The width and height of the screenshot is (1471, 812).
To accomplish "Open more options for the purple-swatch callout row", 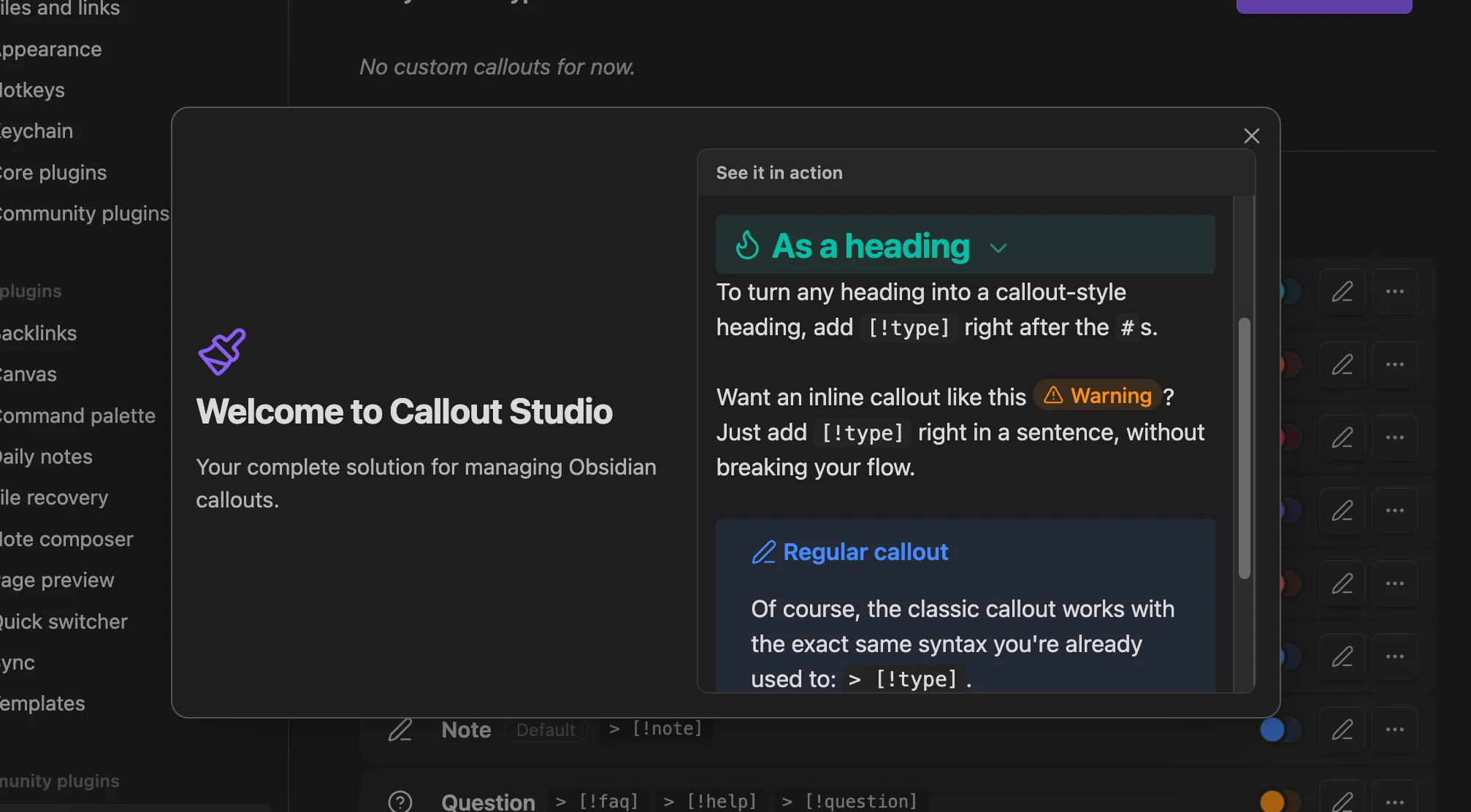I will tap(1395, 510).
